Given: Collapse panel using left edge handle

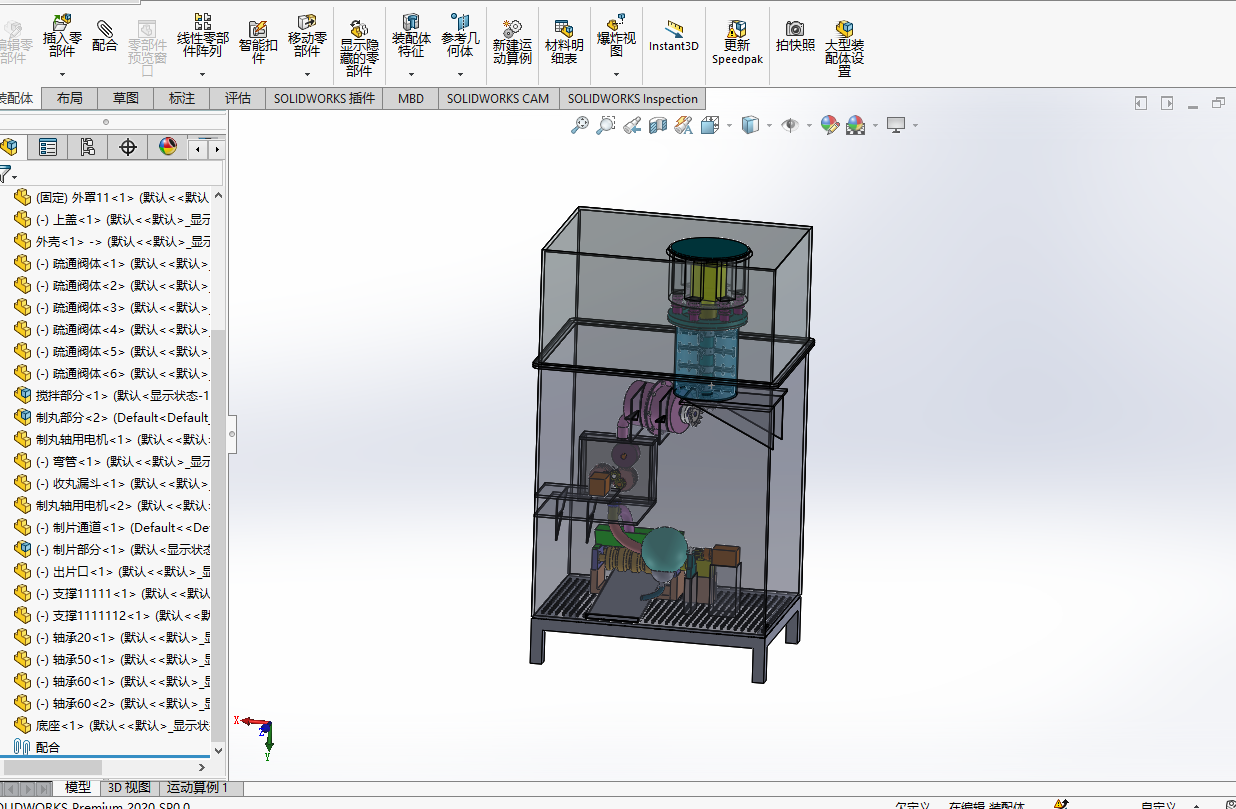Looking at the screenshot, I should (232, 434).
